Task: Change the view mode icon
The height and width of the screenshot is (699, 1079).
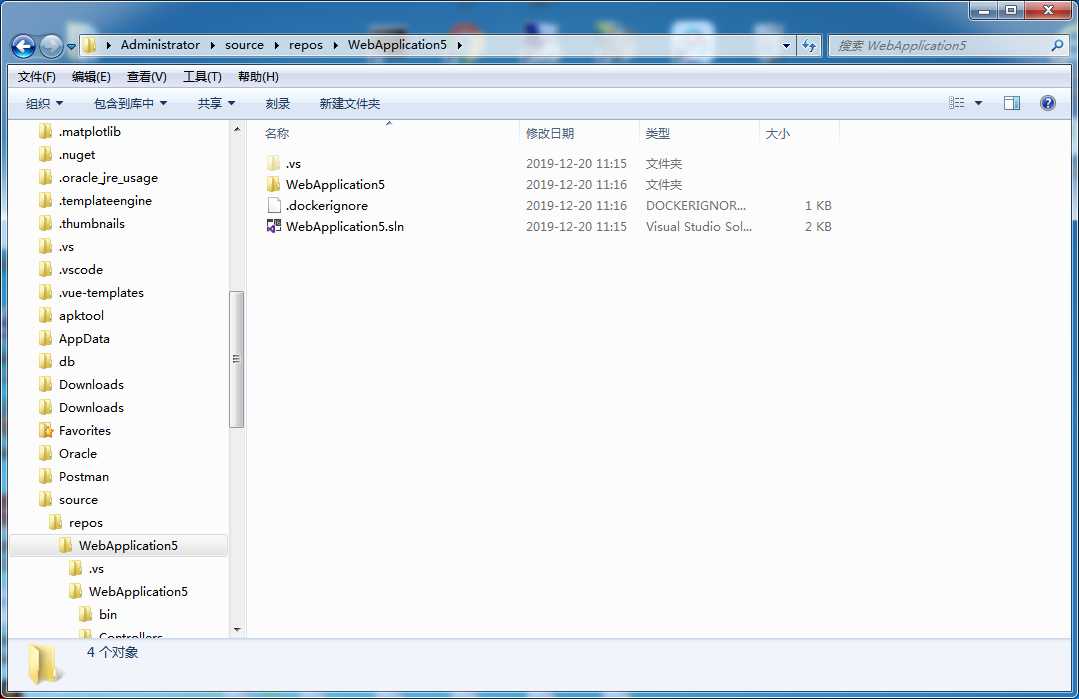Action: pyautogui.click(x=957, y=103)
